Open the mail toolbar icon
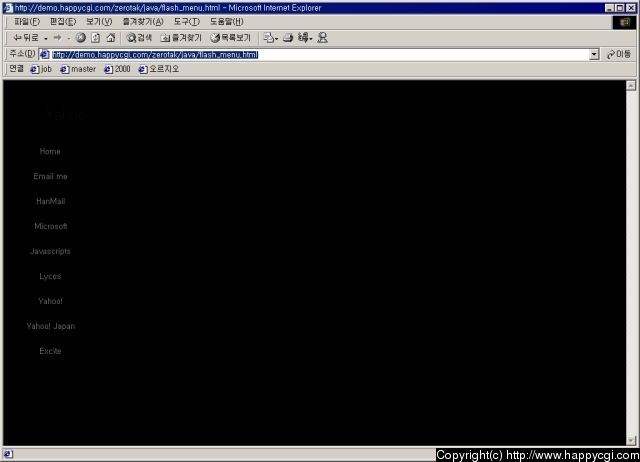The image size is (640, 462). [x=269, y=38]
